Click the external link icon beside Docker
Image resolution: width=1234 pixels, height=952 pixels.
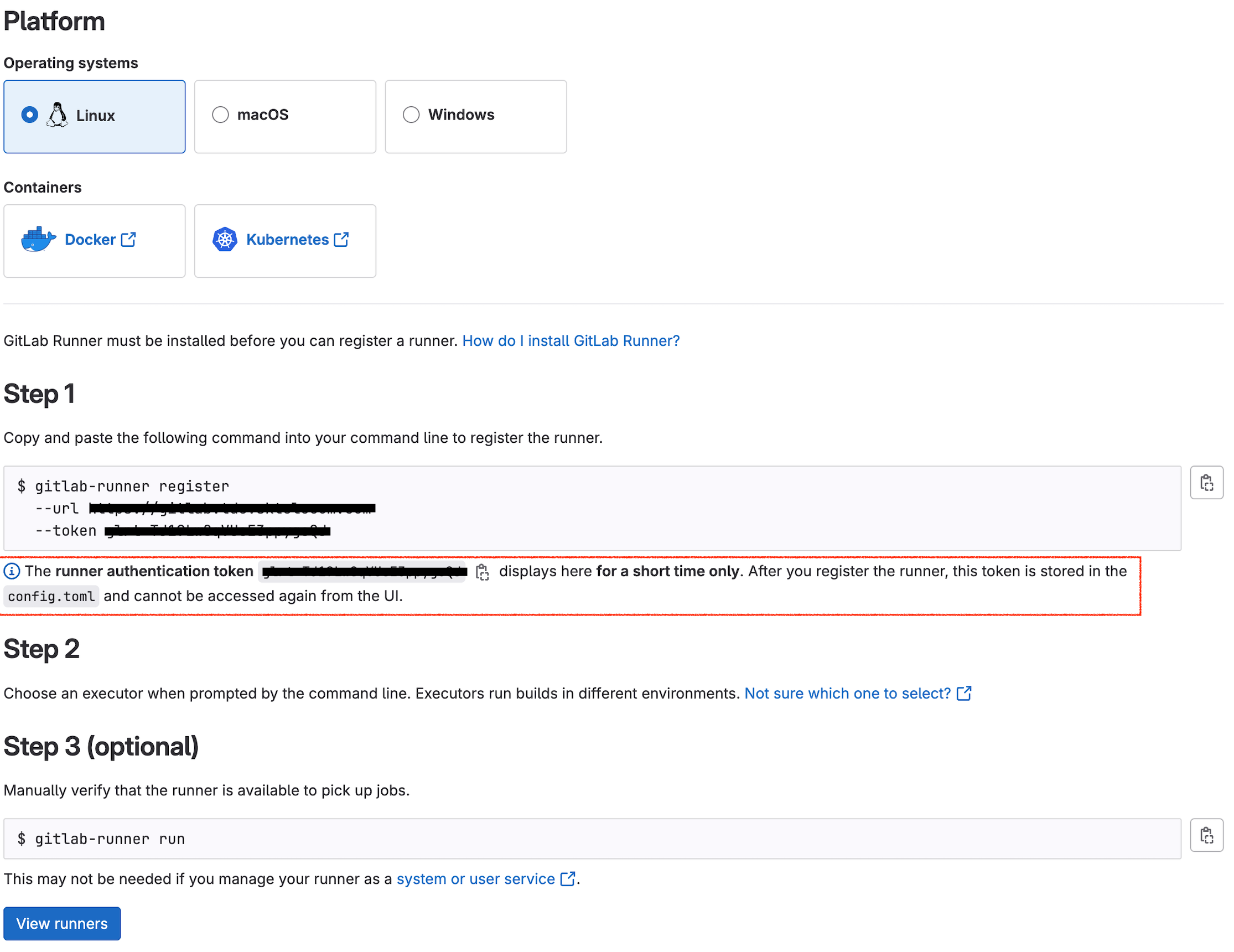click(x=129, y=240)
